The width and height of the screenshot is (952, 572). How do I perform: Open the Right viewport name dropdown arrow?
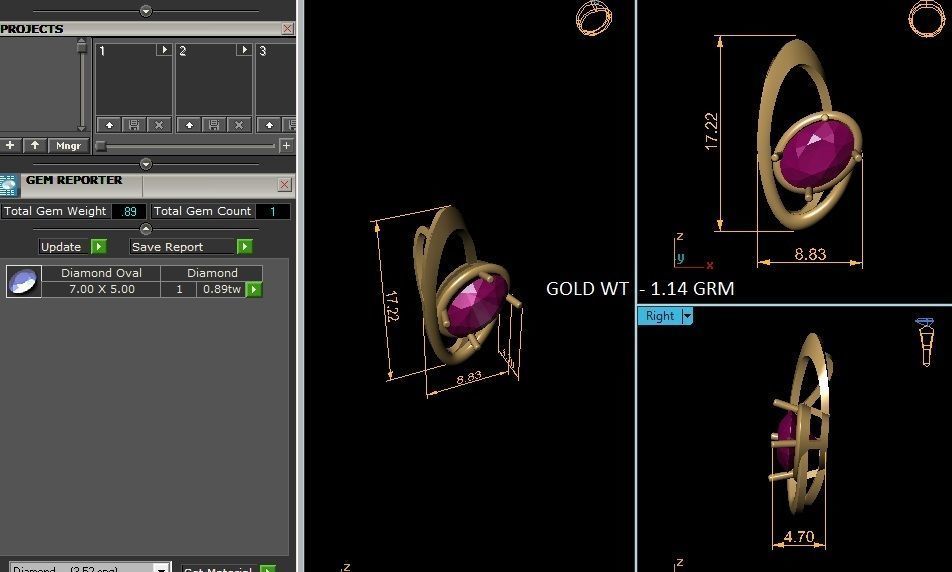coord(687,316)
